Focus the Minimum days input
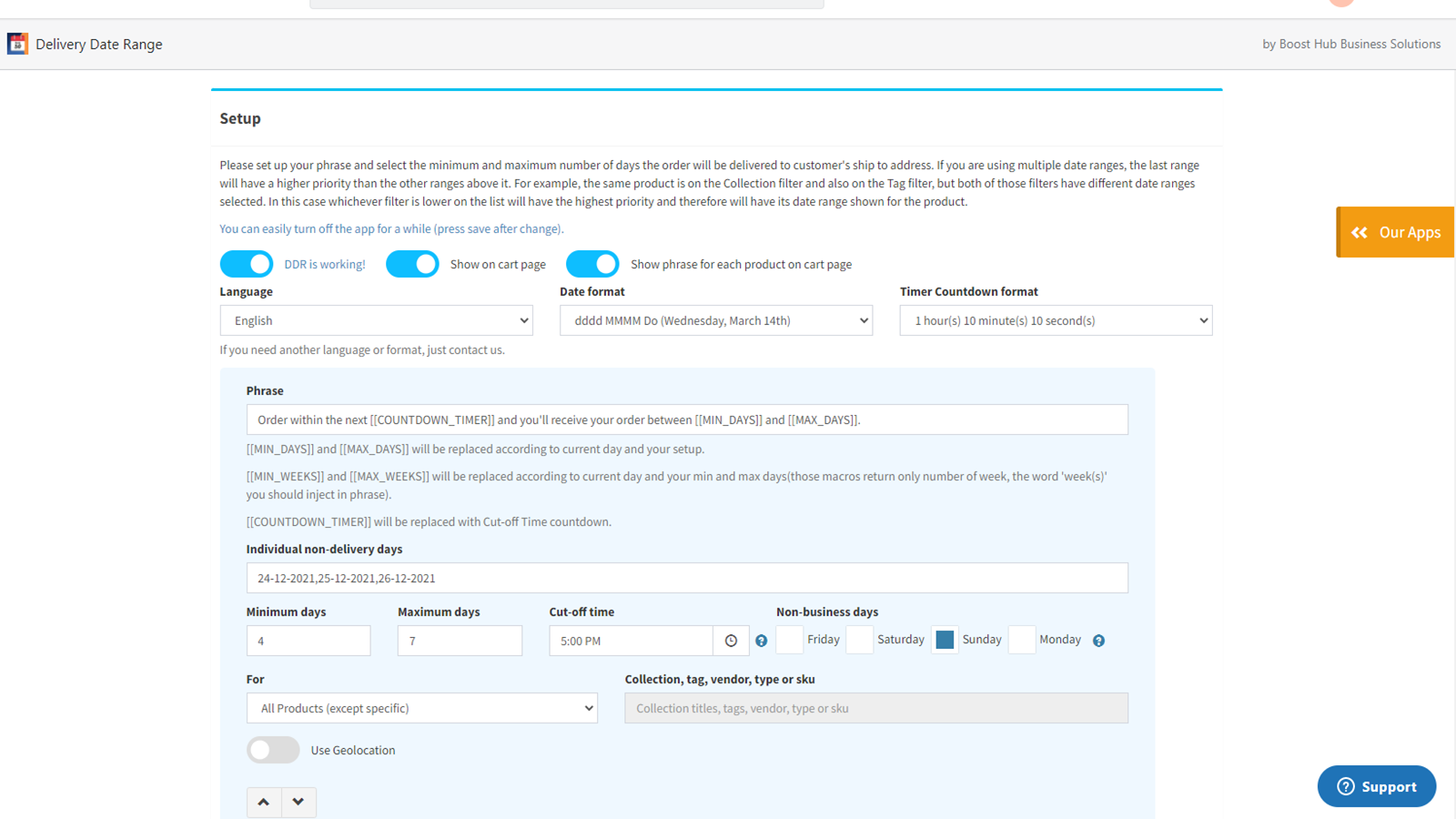 (x=308, y=641)
